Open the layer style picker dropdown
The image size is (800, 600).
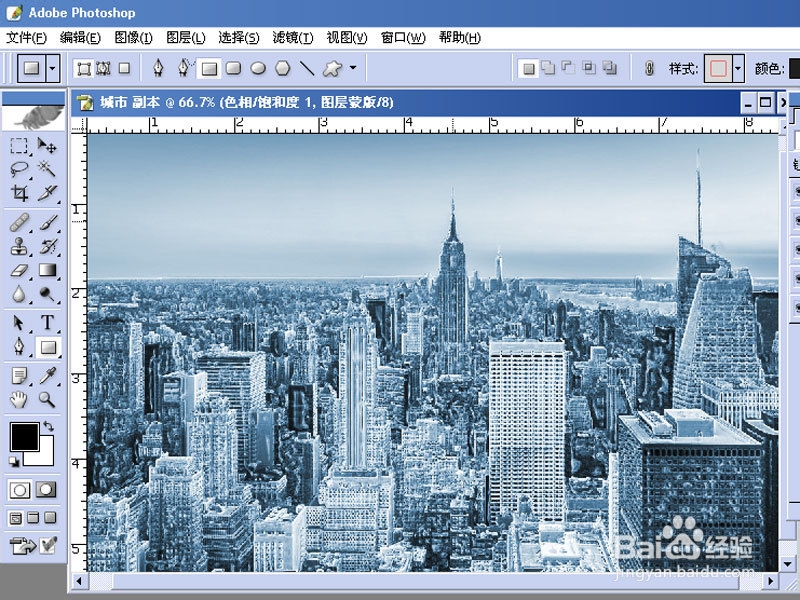(738, 68)
